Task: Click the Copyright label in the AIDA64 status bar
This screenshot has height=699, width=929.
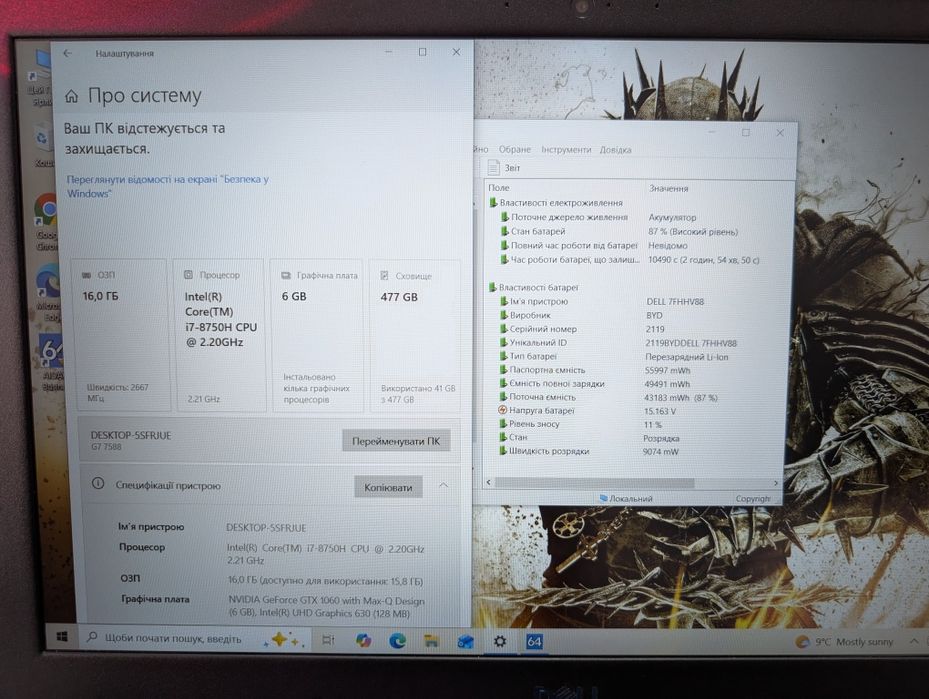Action: [x=752, y=499]
